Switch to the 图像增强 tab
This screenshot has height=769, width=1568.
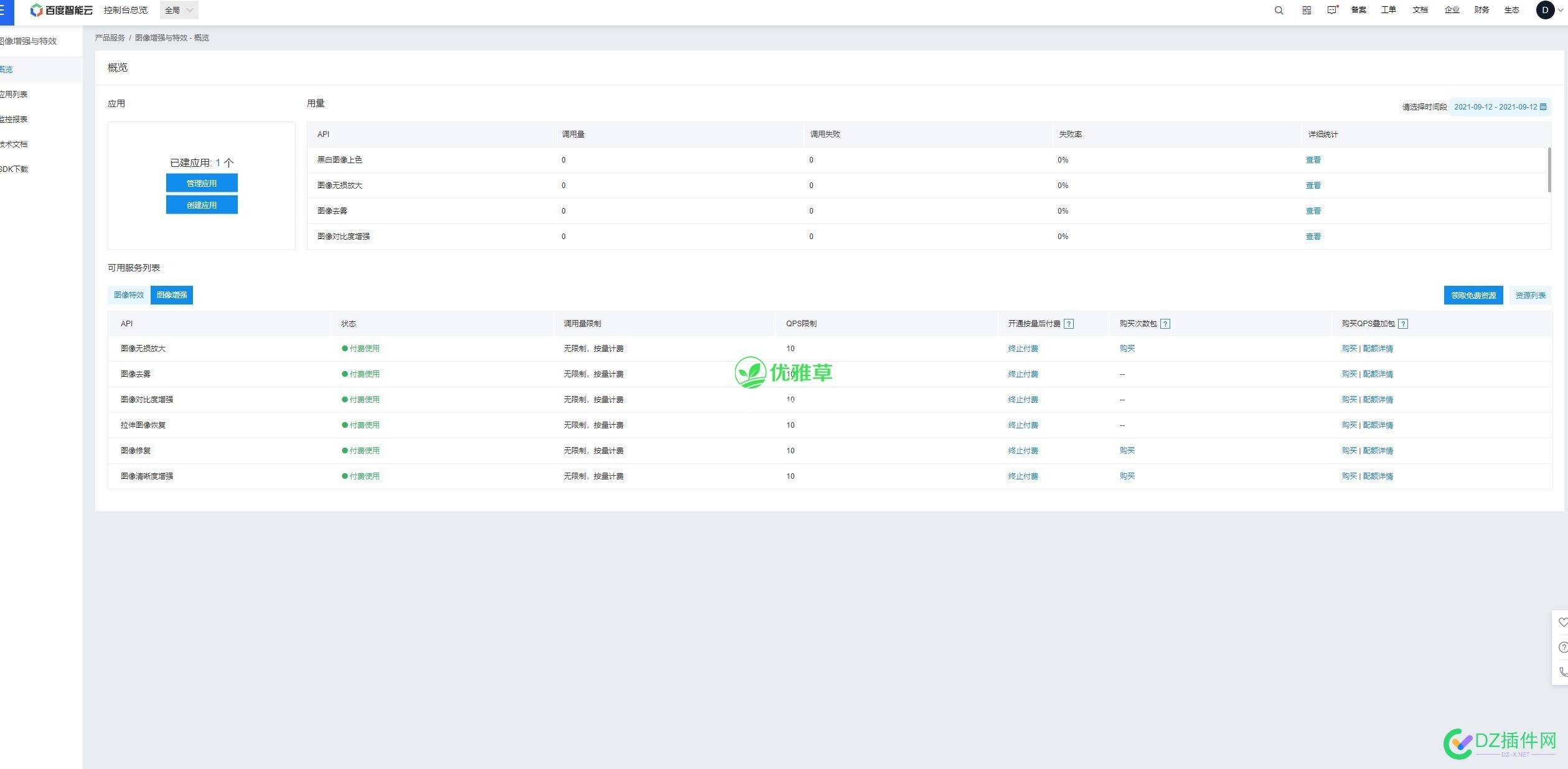pyautogui.click(x=172, y=295)
